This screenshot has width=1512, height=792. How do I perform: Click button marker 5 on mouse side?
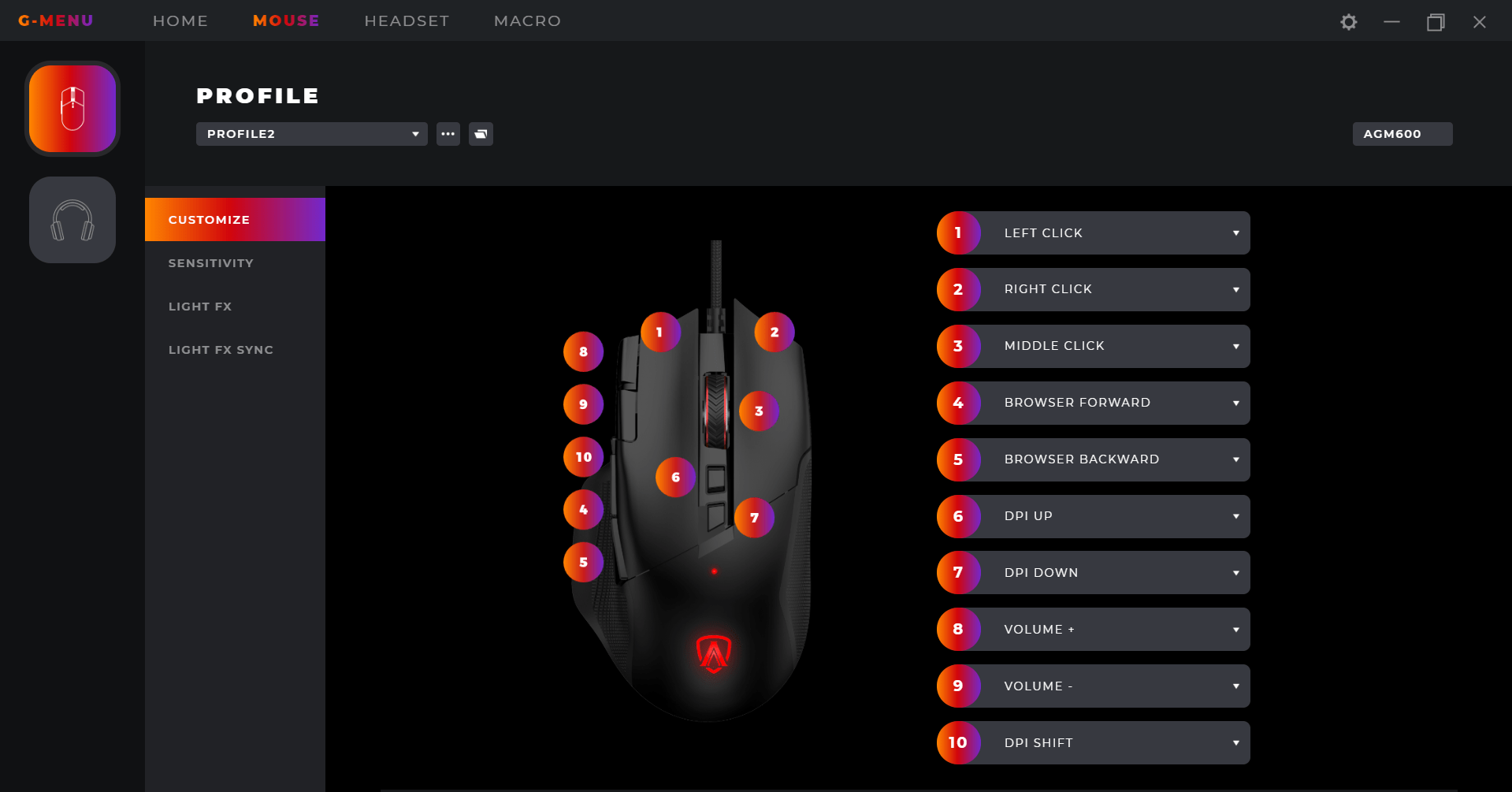pyautogui.click(x=583, y=563)
